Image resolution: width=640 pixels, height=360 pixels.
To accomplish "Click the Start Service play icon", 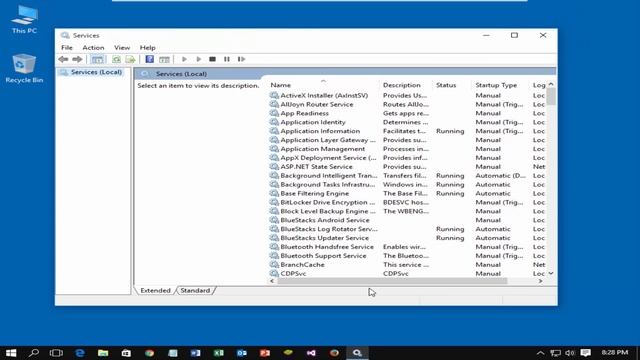I will (184, 59).
